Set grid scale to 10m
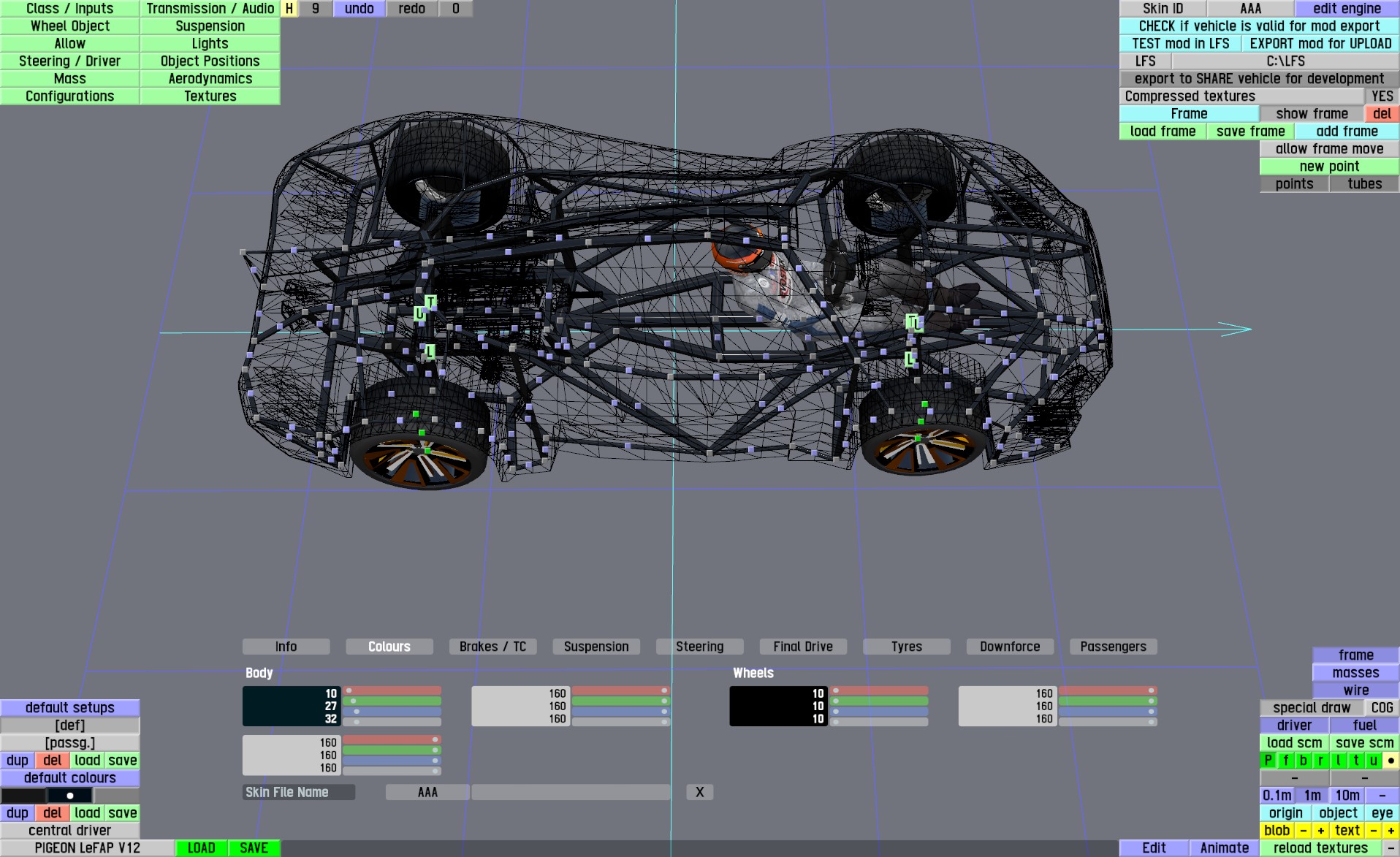This screenshot has width=1400, height=857. pos(1347,796)
